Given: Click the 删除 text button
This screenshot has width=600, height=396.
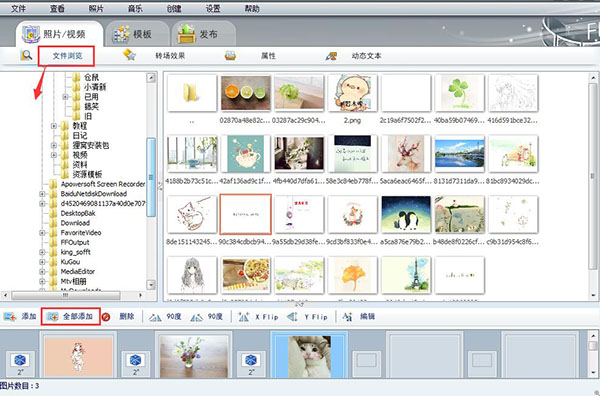Looking at the screenshot, I should pos(127,316).
